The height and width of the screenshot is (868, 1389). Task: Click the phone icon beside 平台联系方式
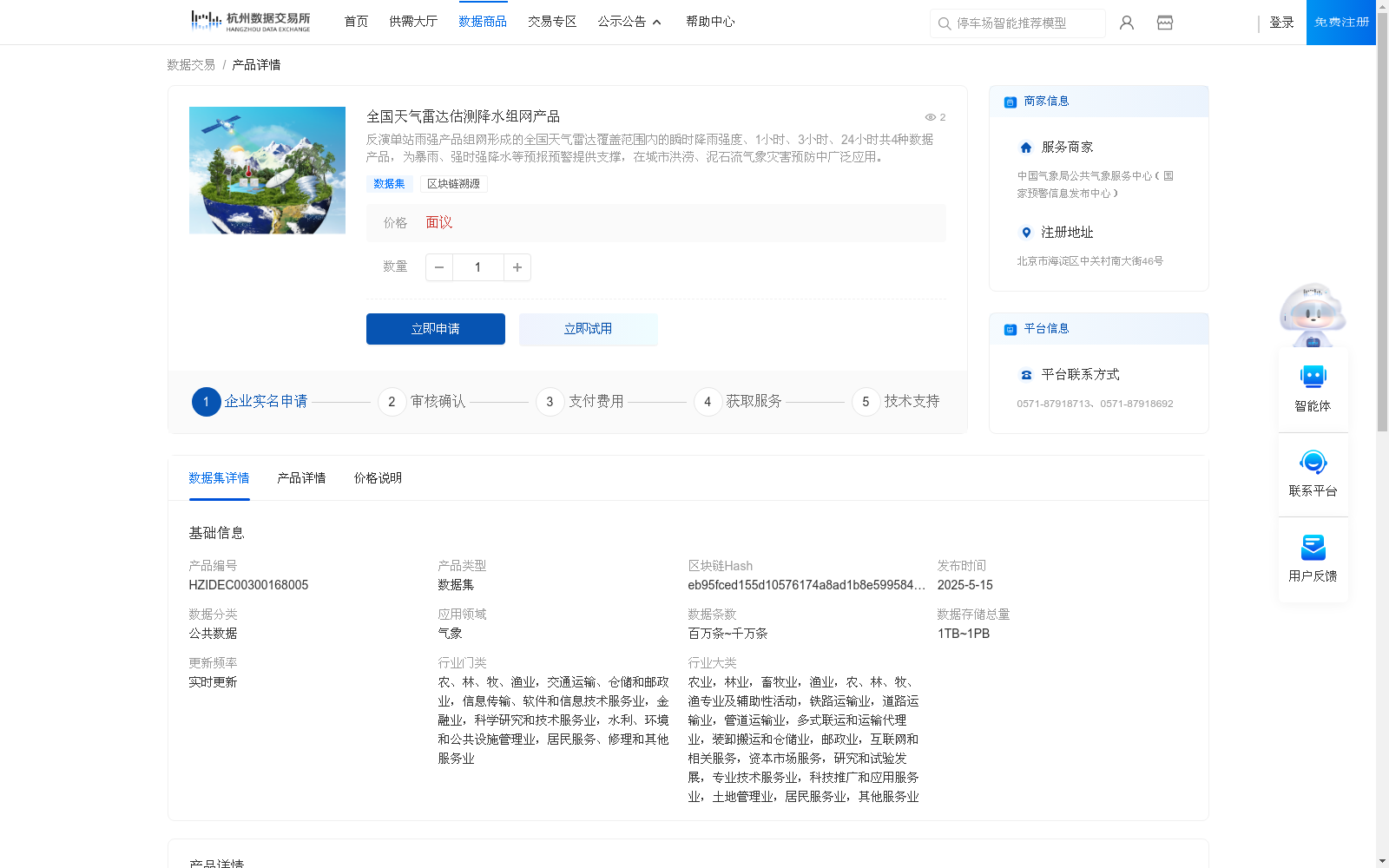click(1025, 374)
